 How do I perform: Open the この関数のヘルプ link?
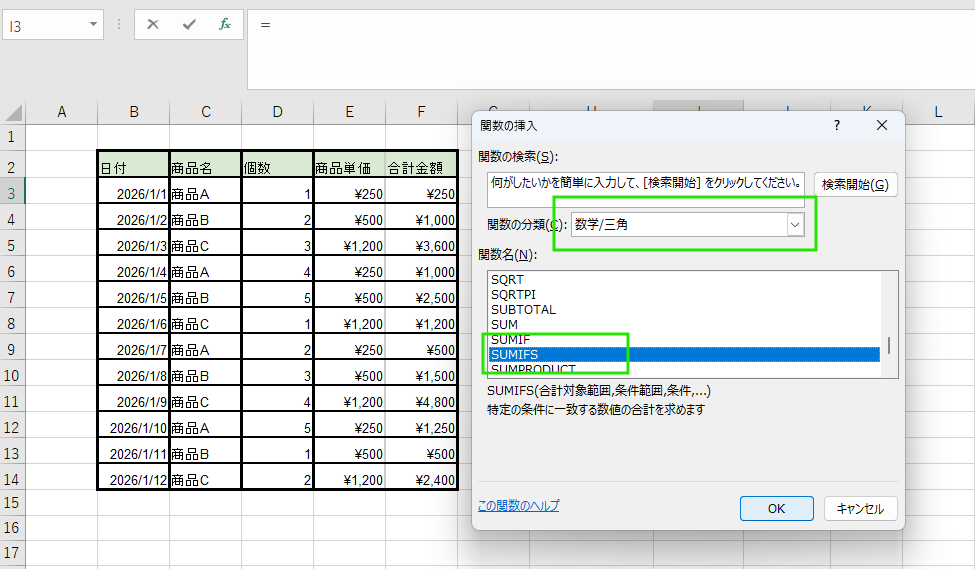click(518, 506)
